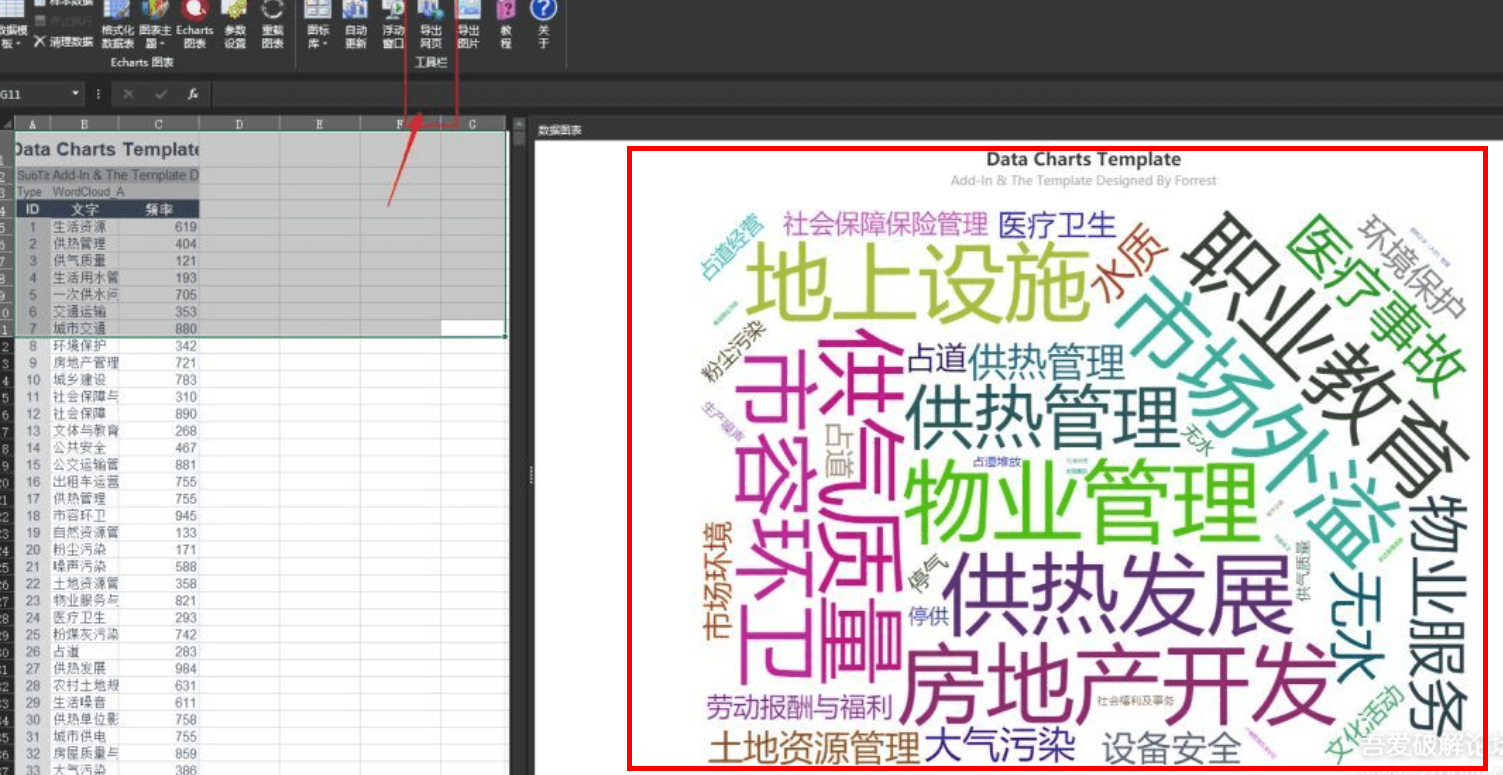Click the word 大气污染 in the cloud
The image size is (1503, 775).
(x=999, y=746)
